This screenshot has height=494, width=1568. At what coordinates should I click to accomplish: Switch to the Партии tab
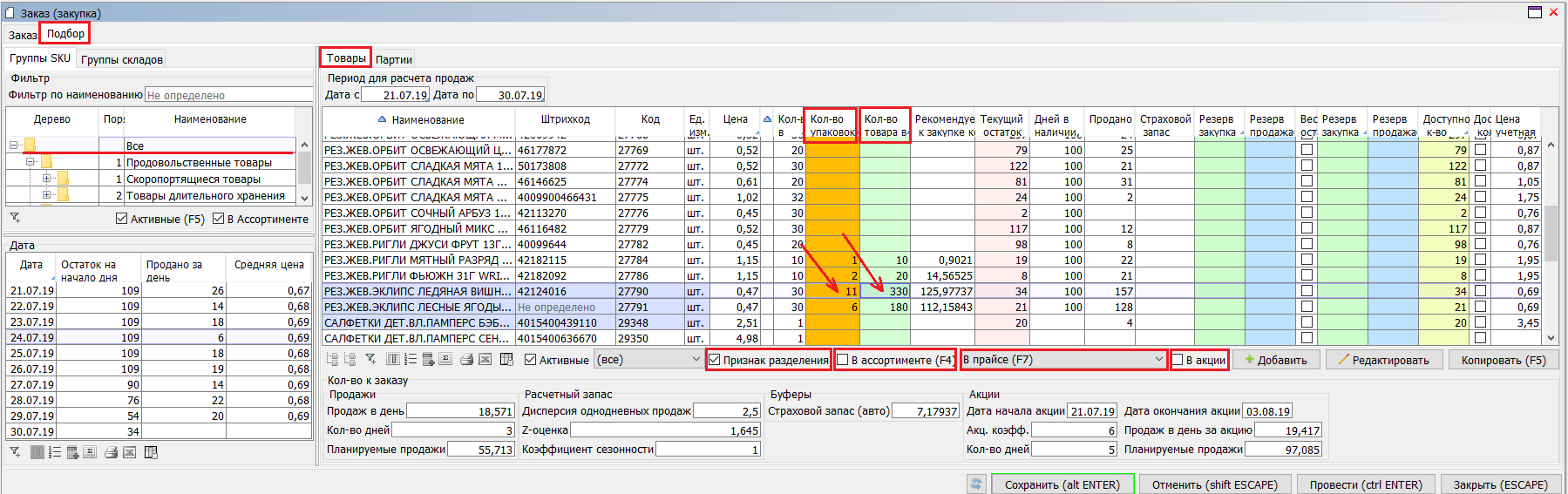coord(394,59)
